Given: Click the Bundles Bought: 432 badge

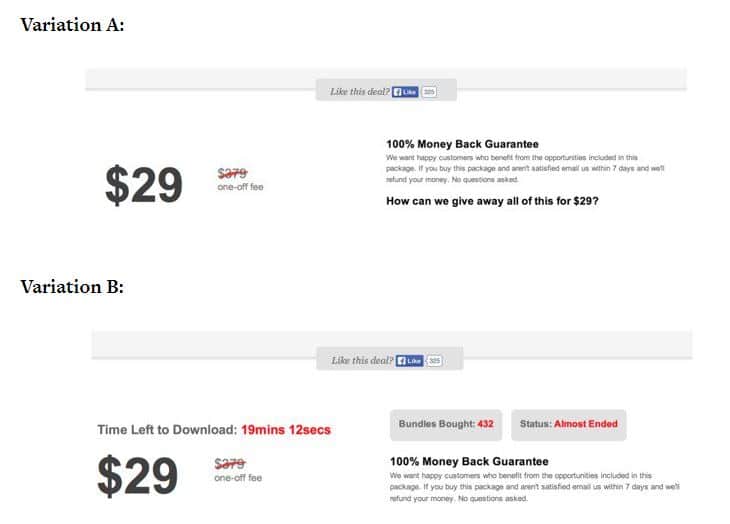Looking at the screenshot, I should click(446, 424).
